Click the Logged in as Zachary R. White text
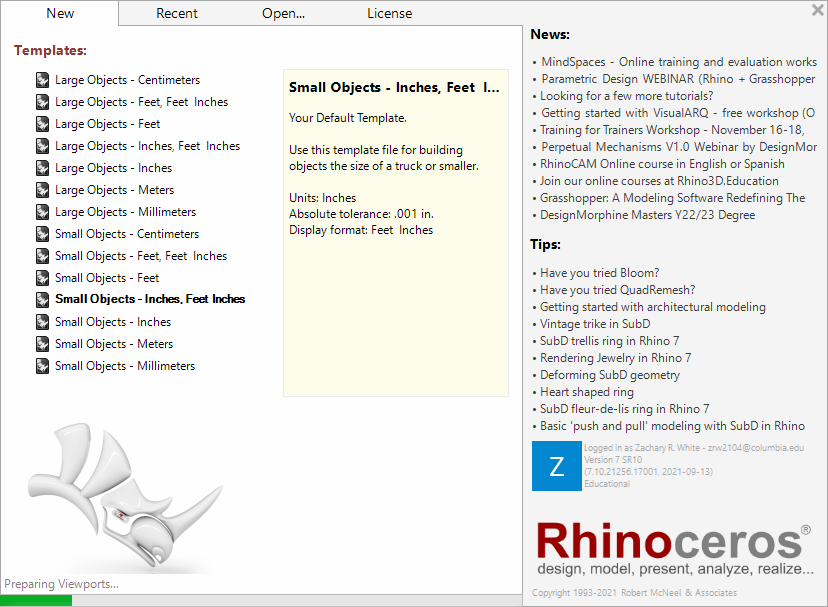 [693, 447]
